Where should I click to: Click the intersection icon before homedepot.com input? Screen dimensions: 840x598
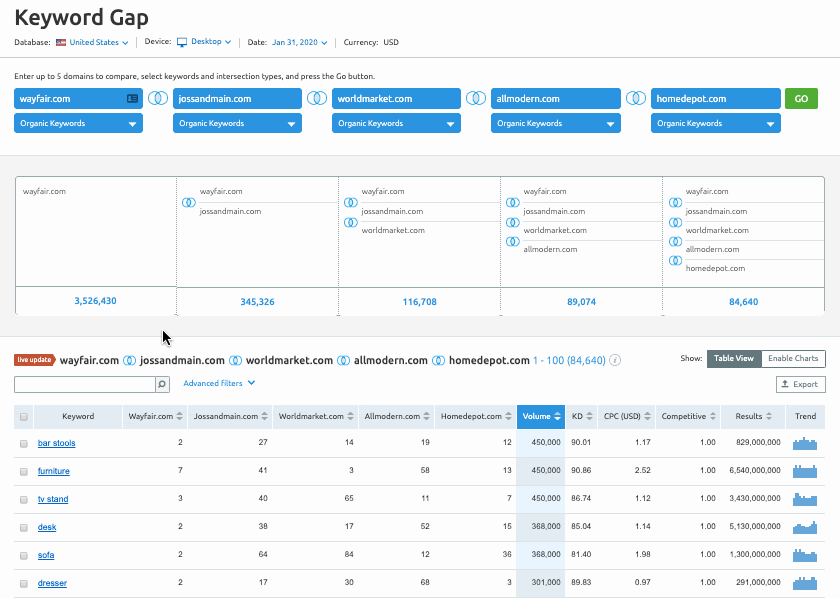point(635,98)
